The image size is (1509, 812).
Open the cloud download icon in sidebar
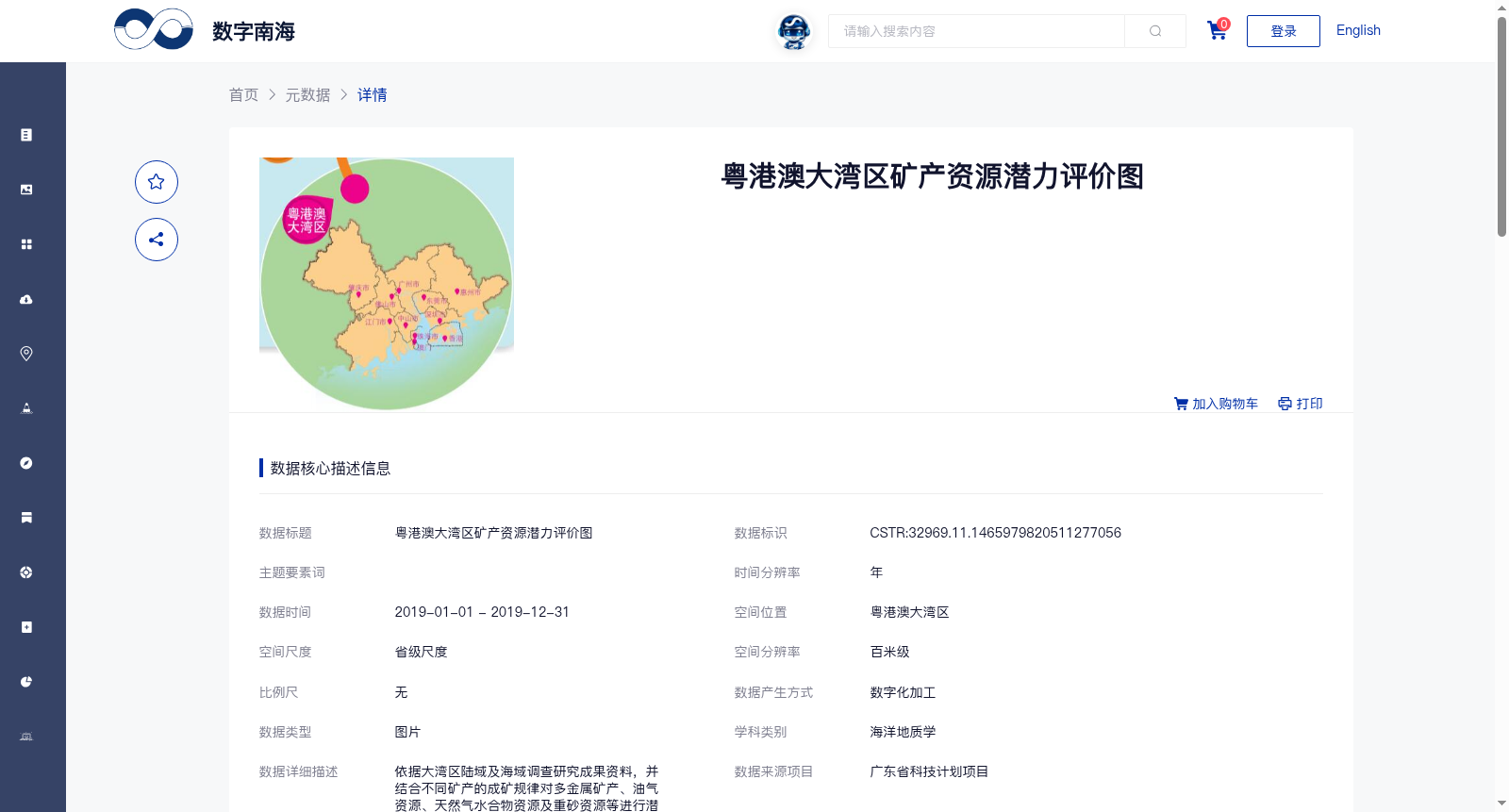coord(26,299)
